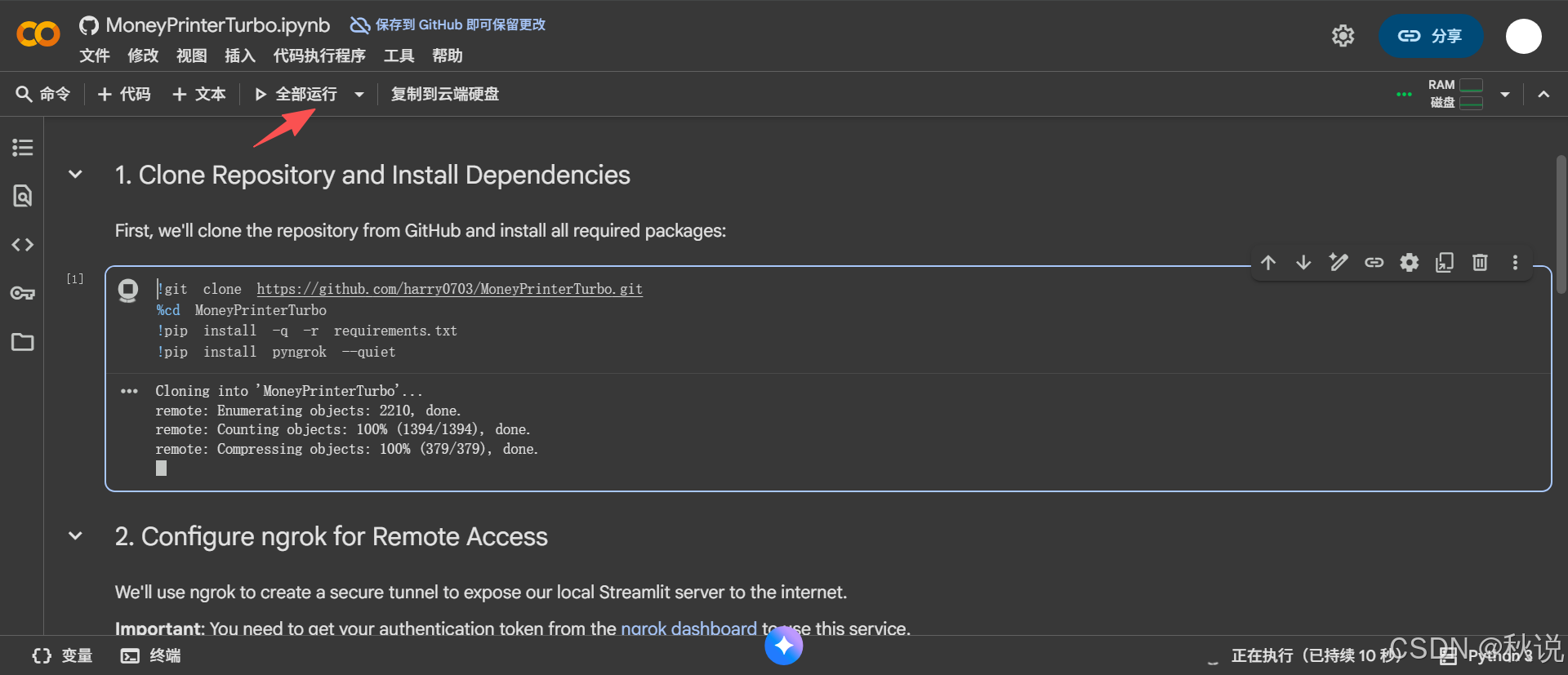The width and height of the screenshot is (1568, 675).
Task: Open the 终端 terminal panel
Action: (x=151, y=655)
